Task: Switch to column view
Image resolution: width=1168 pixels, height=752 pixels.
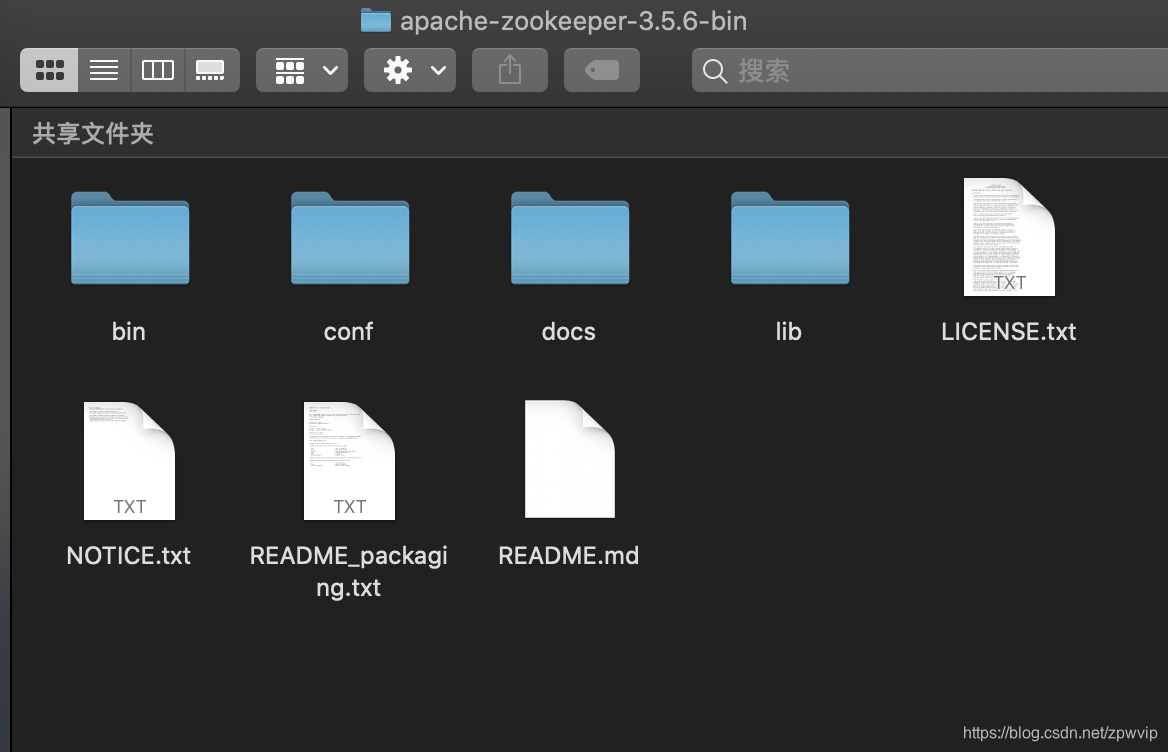Action: point(158,70)
